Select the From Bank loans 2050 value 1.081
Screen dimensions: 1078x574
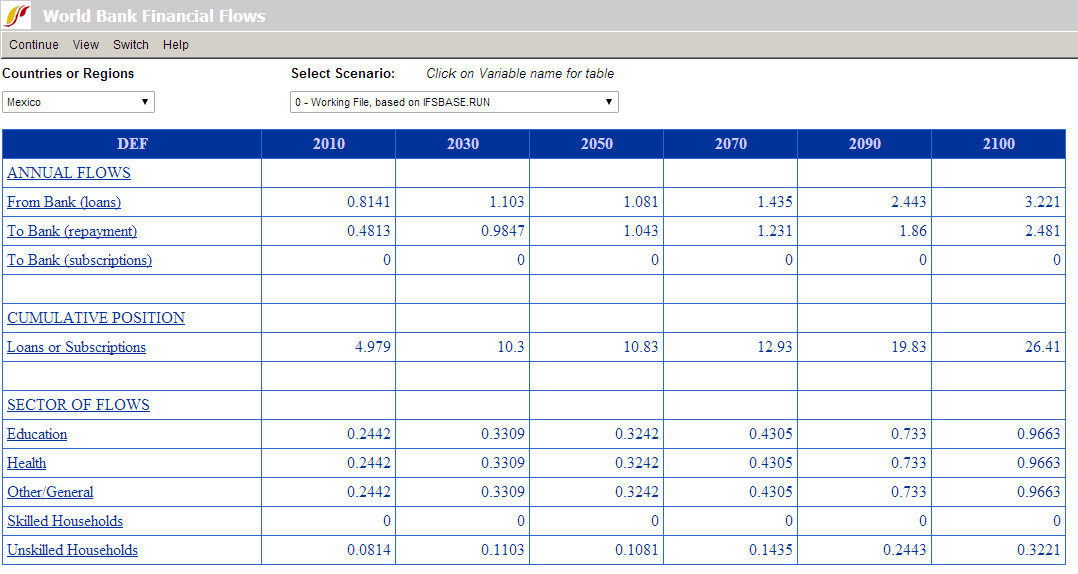641,202
